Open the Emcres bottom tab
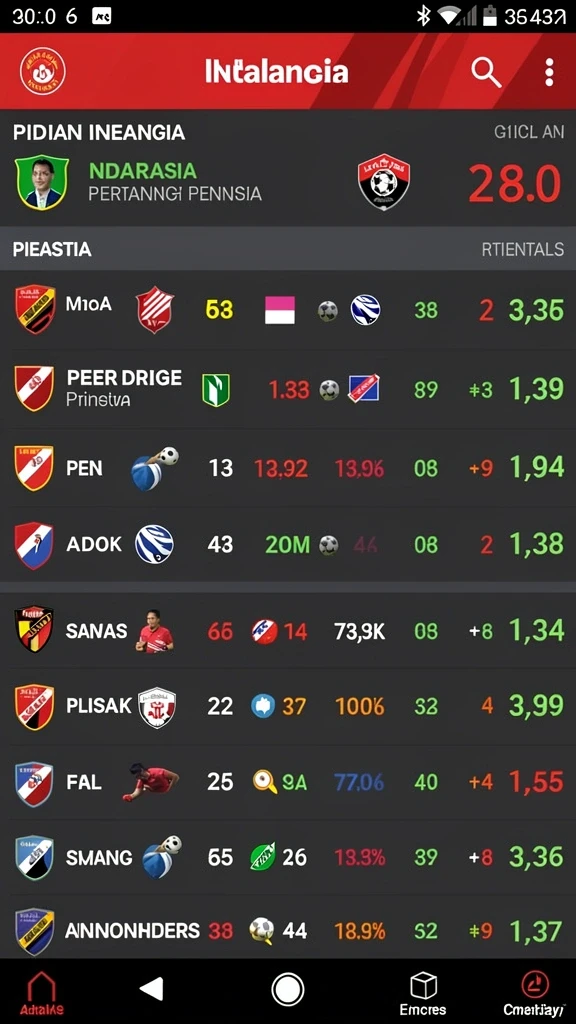576x1024 pixels. 423,994
